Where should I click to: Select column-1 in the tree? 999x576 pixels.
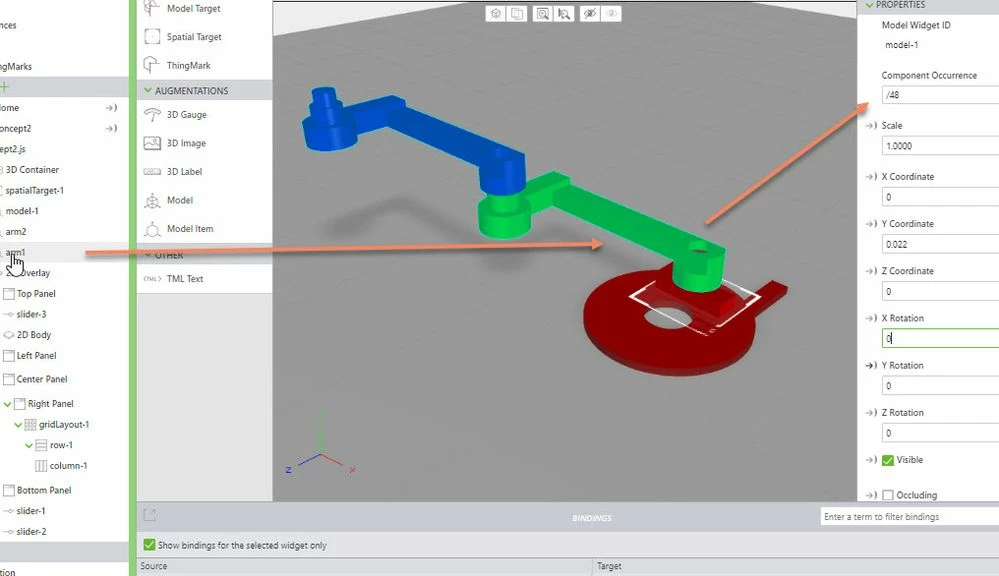pos(68,466)
